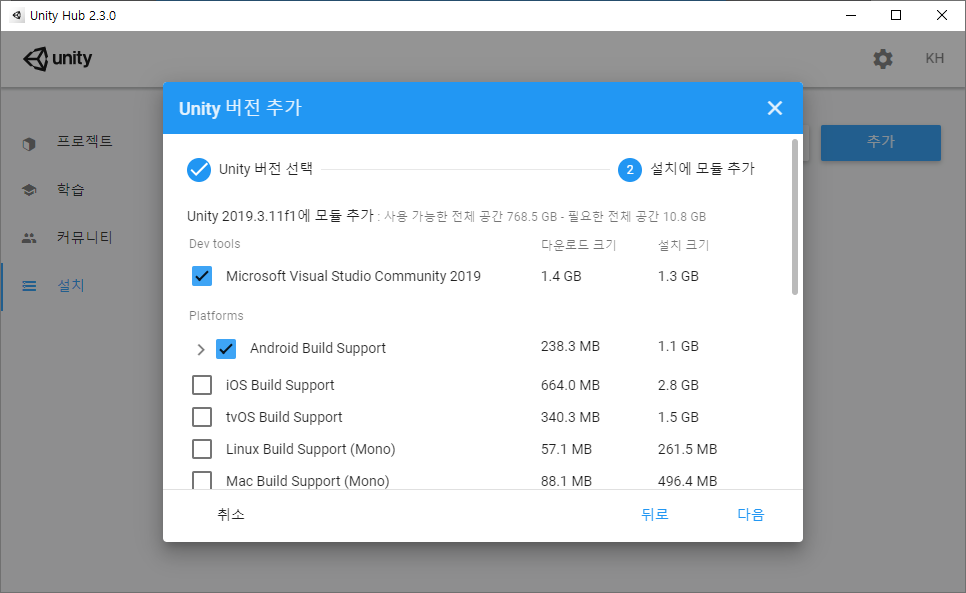Go back with the 뒤로 button
Viewport: 966px width, 593px height.
[x=654, y=514]
